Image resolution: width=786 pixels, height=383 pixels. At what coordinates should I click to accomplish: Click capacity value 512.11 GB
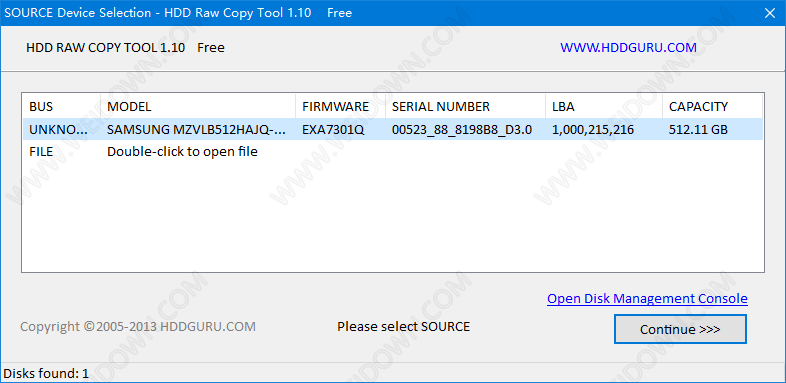(698, 130)
